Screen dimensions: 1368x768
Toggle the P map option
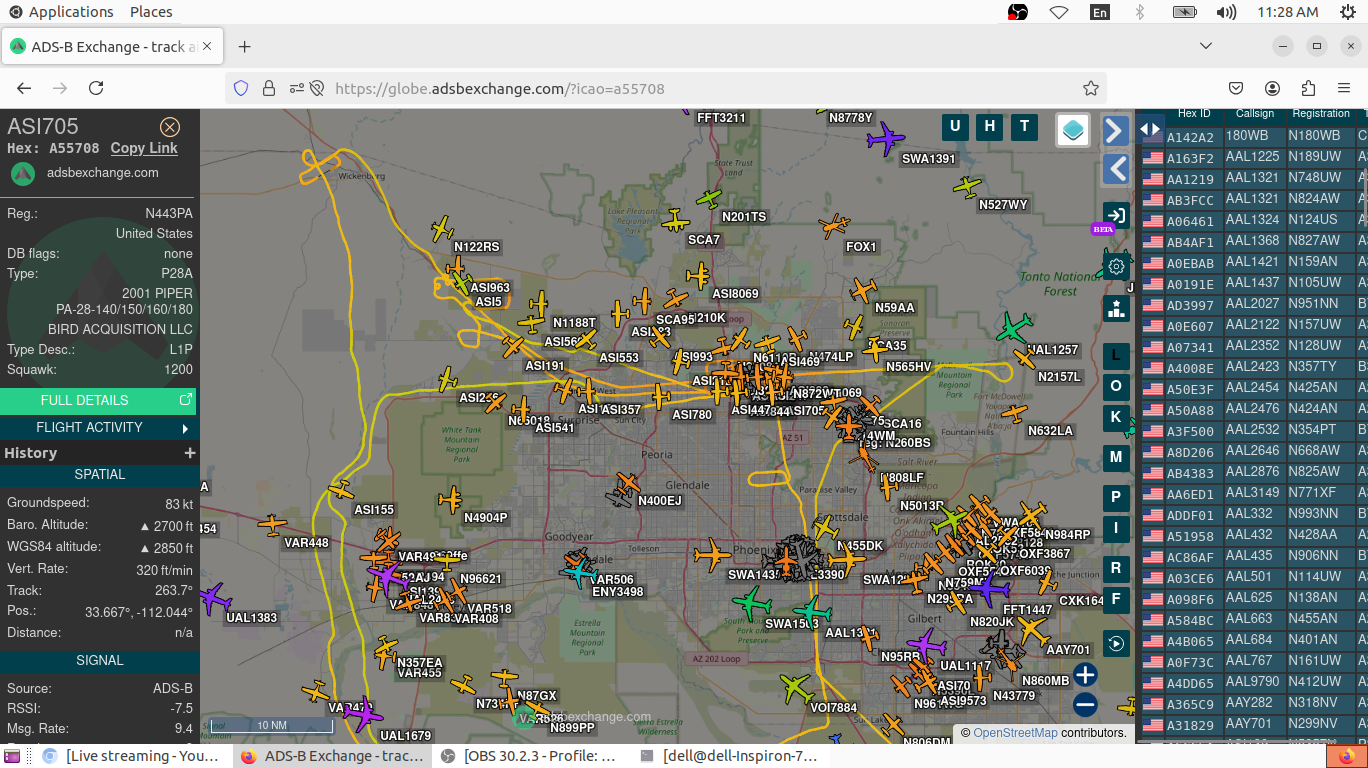1116,497
